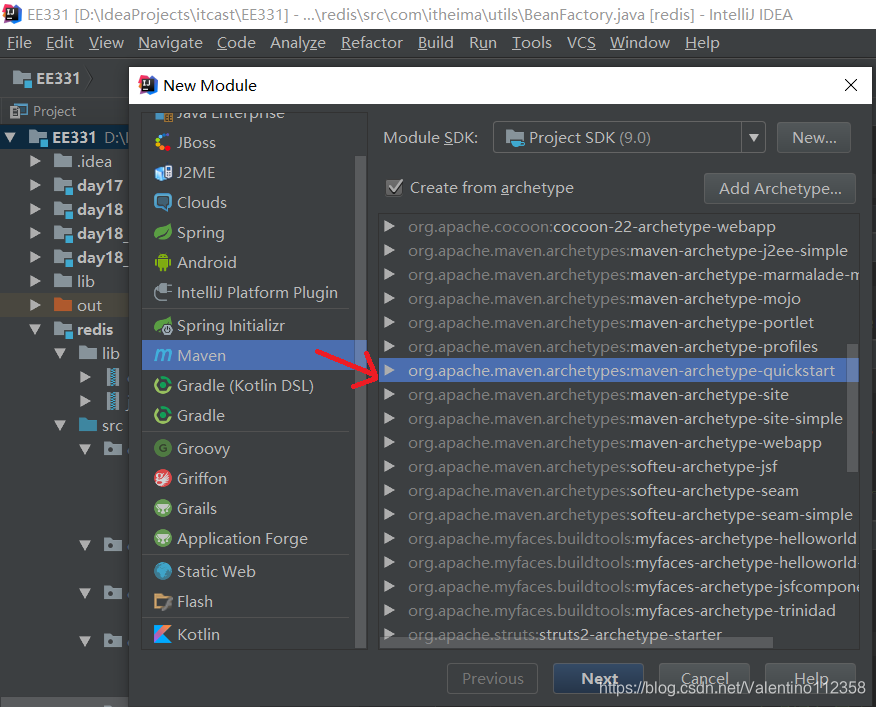Collapse the redis tree node

[x=35, y=329]
